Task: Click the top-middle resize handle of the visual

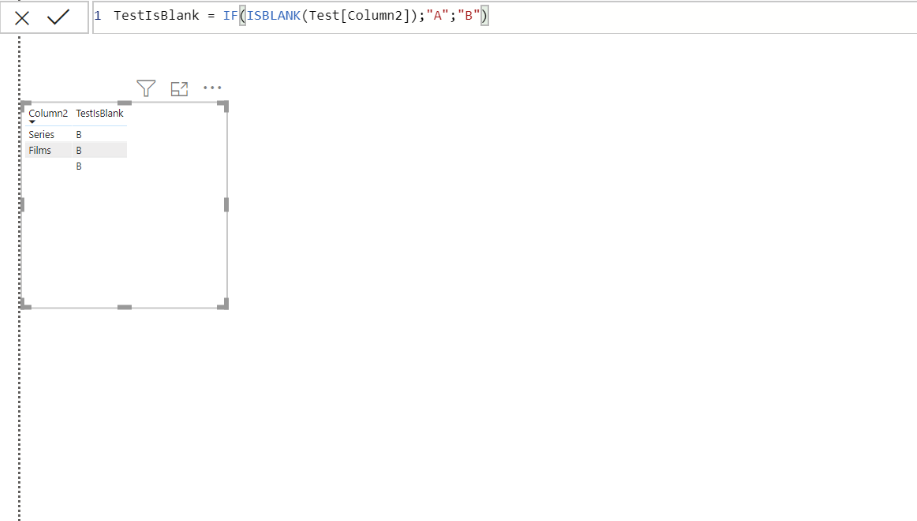Action: [125, 103]
